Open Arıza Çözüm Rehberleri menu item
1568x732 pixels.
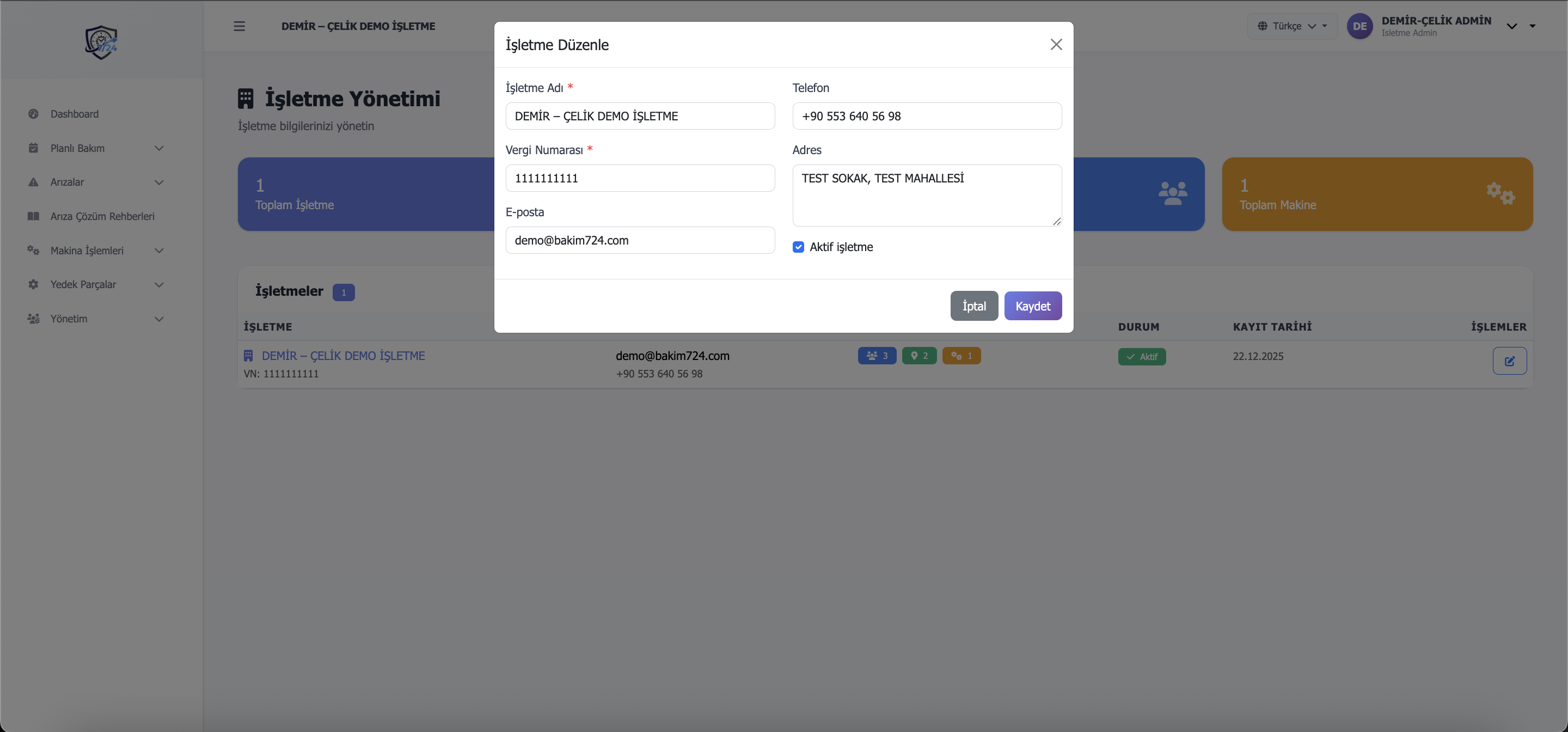(102, 216)
